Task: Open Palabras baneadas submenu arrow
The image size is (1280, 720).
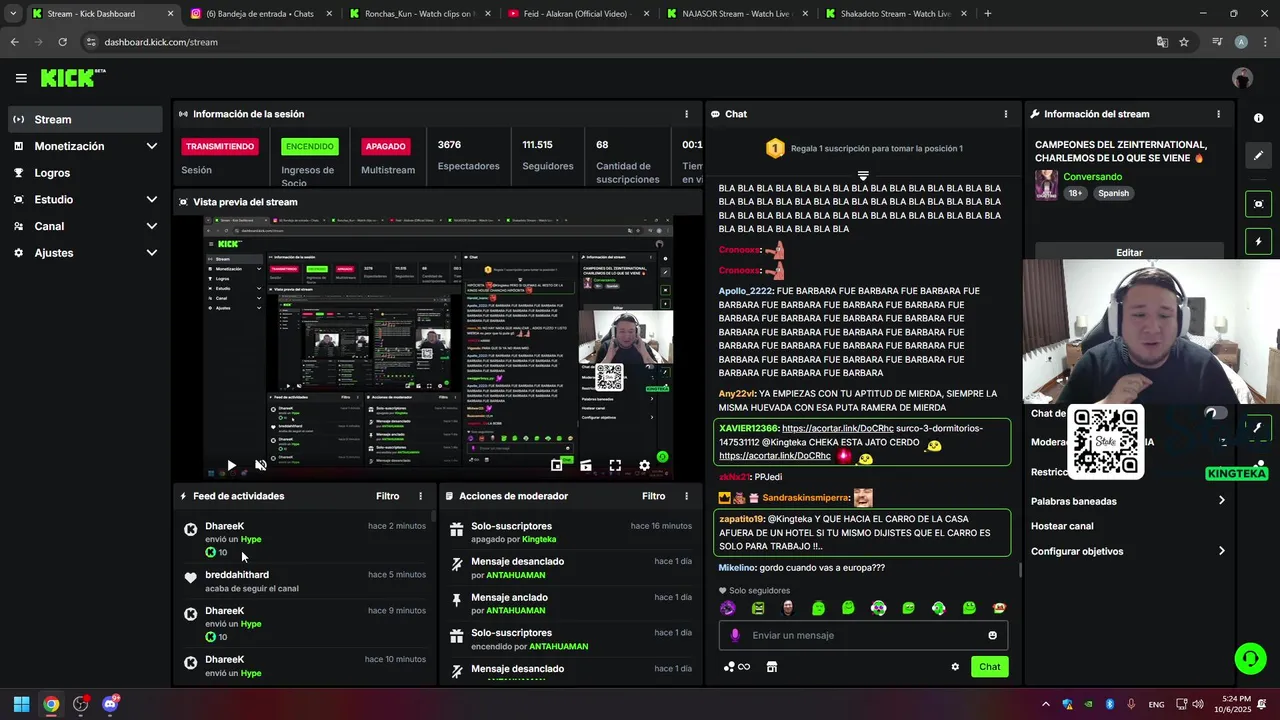Action: pyautogui.click(x=1221, y=501)
